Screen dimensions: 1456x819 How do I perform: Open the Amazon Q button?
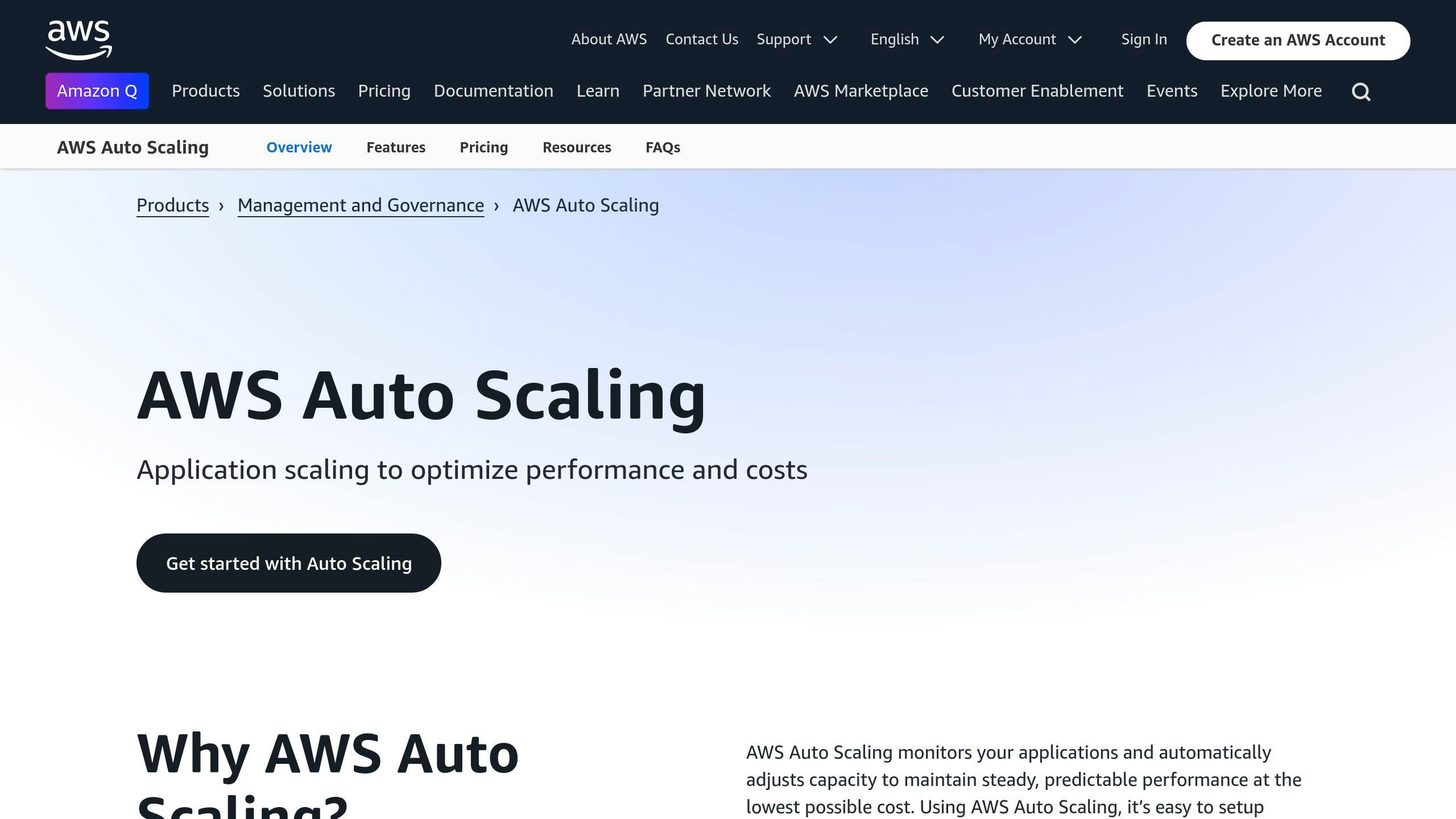97,91
